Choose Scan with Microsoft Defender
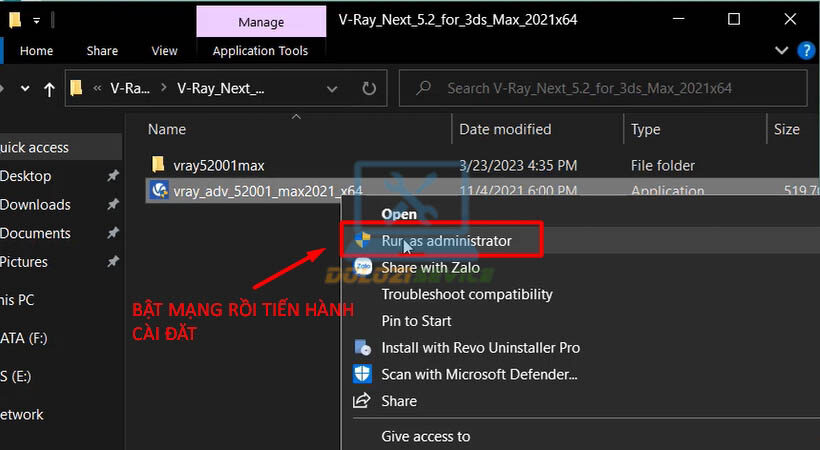820x450 pixels. (479, 374)
